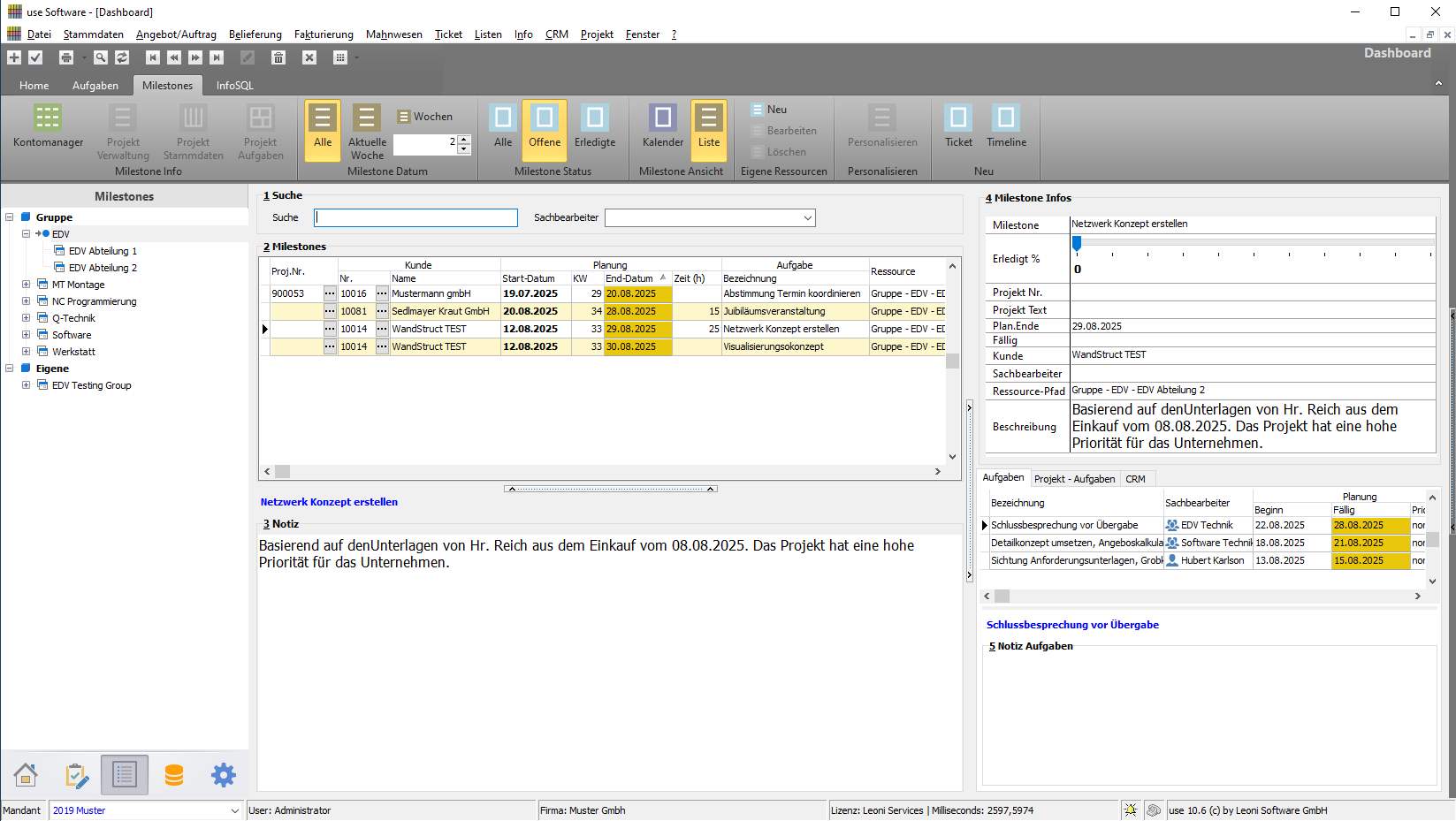
Task: Open the Fakturierung menu
Action: click(324, 34)
